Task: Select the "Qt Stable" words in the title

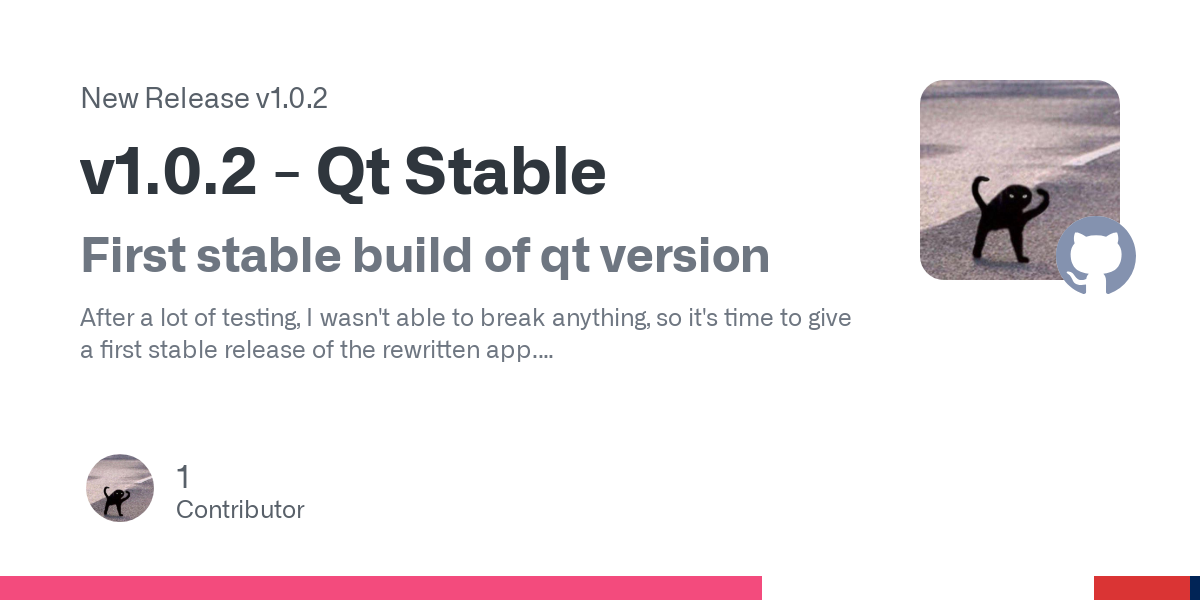Action: pos(461,173)
